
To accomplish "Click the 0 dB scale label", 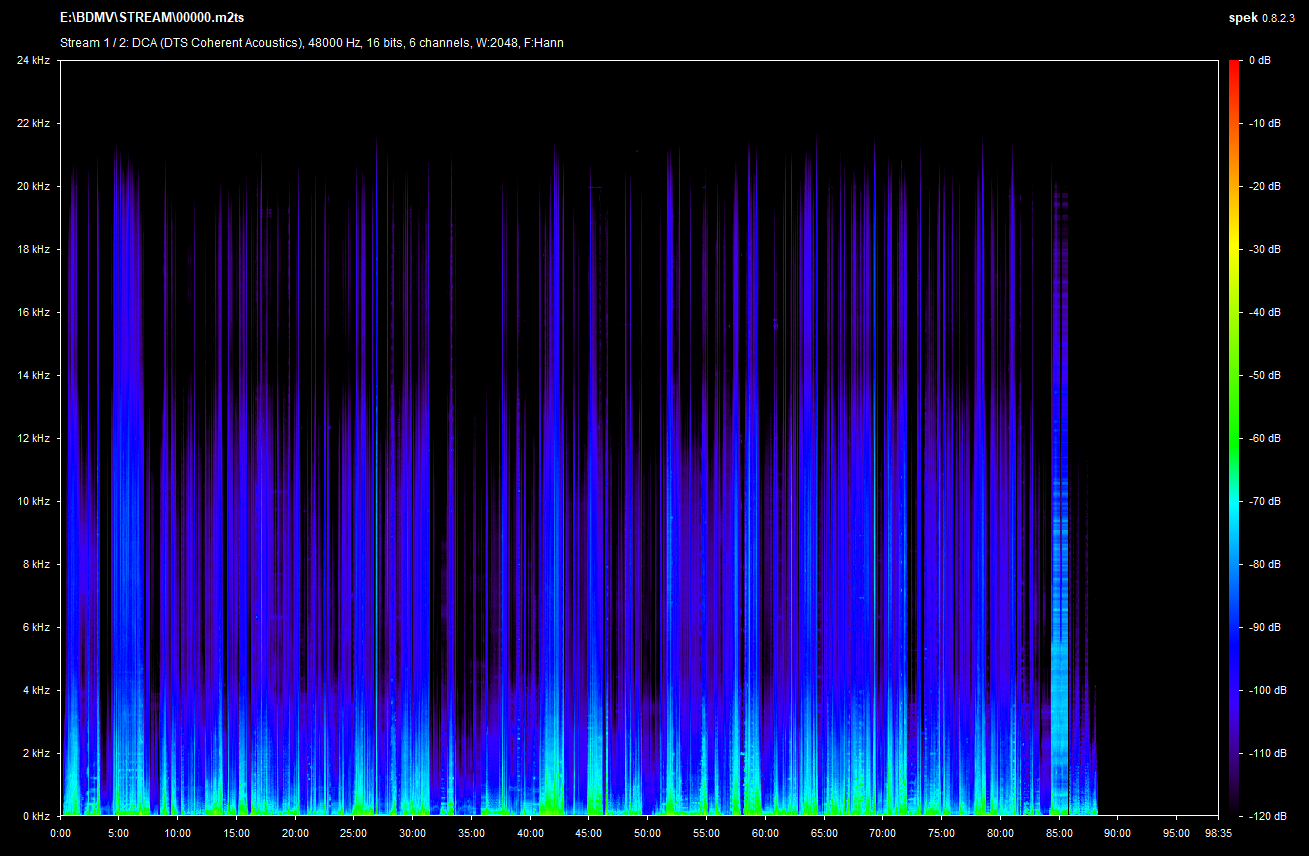I will (1260, 61).
